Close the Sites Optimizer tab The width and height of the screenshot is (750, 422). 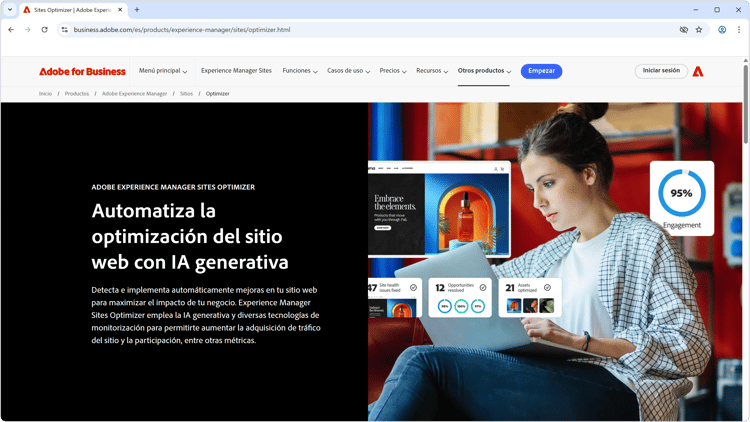[120, 10]
